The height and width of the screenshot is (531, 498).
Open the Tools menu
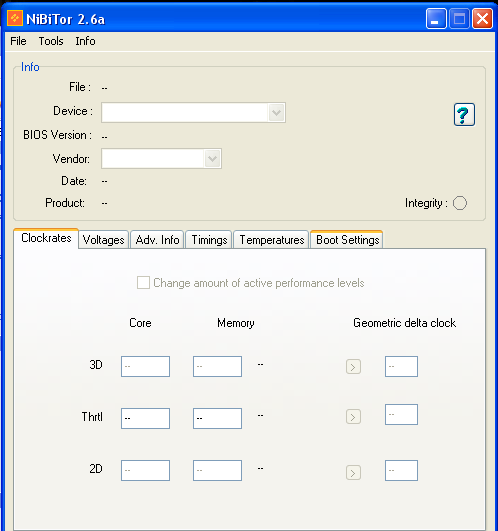tap(51, 41)
